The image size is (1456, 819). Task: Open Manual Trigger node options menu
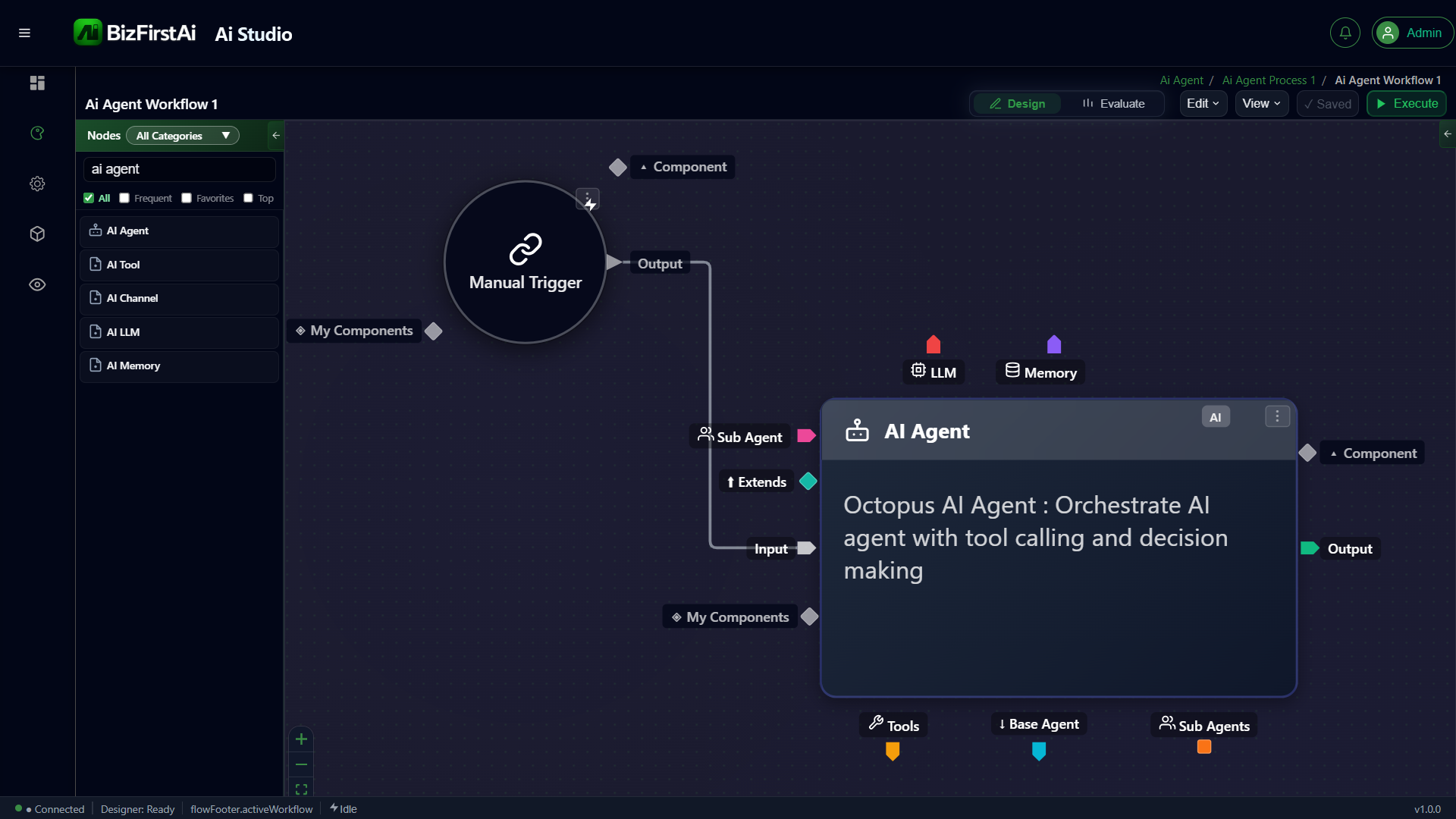pos(588,199)
